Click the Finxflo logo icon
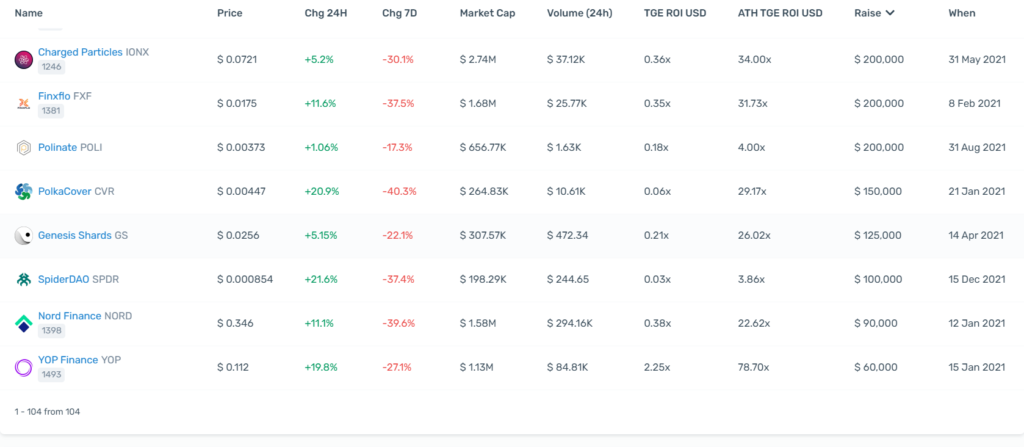Screen dimensions: 1024x447 coord(24,103)
